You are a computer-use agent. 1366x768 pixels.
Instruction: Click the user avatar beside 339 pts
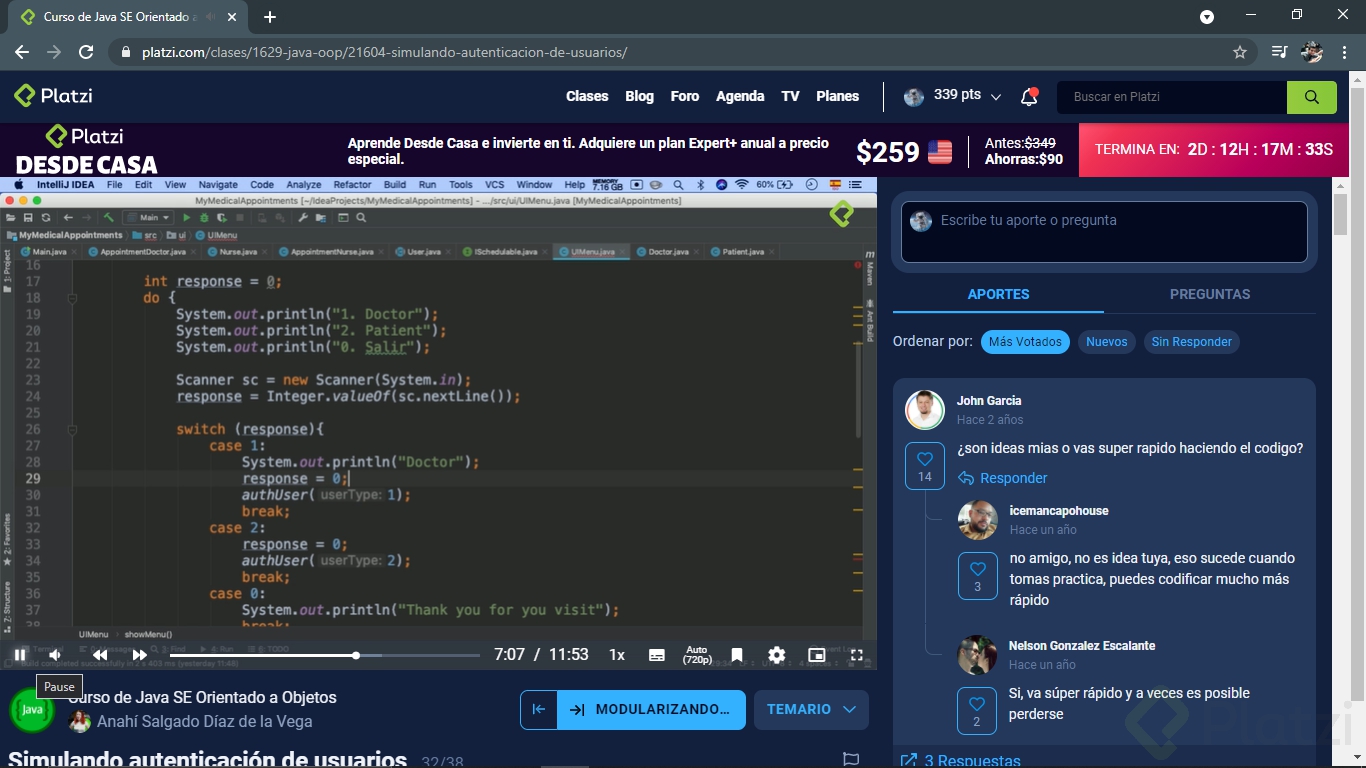914,96
